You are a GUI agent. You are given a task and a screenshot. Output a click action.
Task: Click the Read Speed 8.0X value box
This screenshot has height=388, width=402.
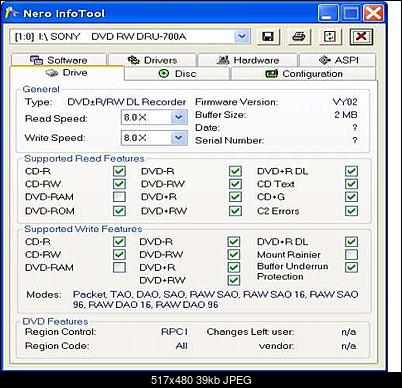pos(146,117)
